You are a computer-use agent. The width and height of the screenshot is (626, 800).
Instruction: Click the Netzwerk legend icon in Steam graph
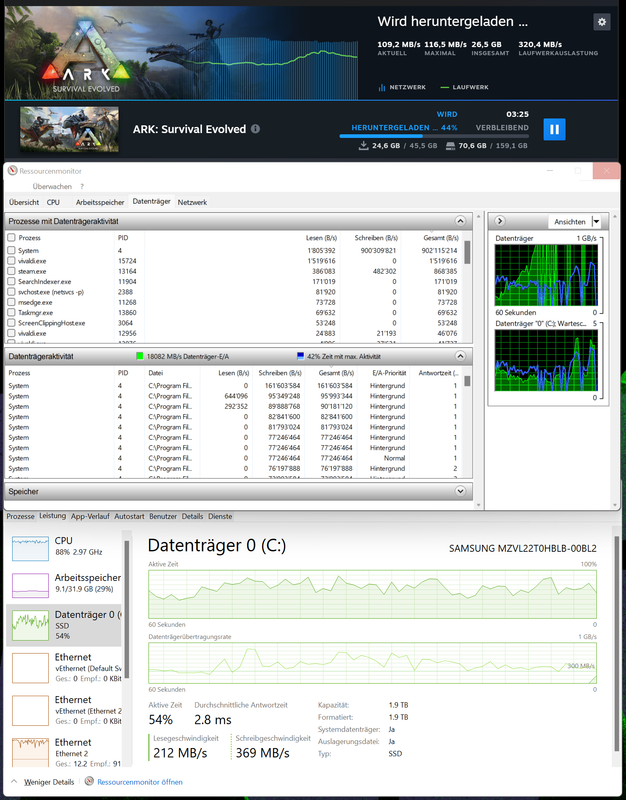pos(382,87)
